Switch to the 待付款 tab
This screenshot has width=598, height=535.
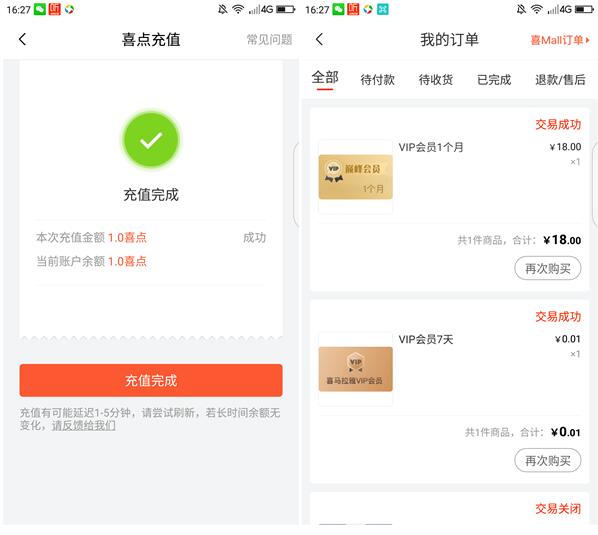[378, 80]
